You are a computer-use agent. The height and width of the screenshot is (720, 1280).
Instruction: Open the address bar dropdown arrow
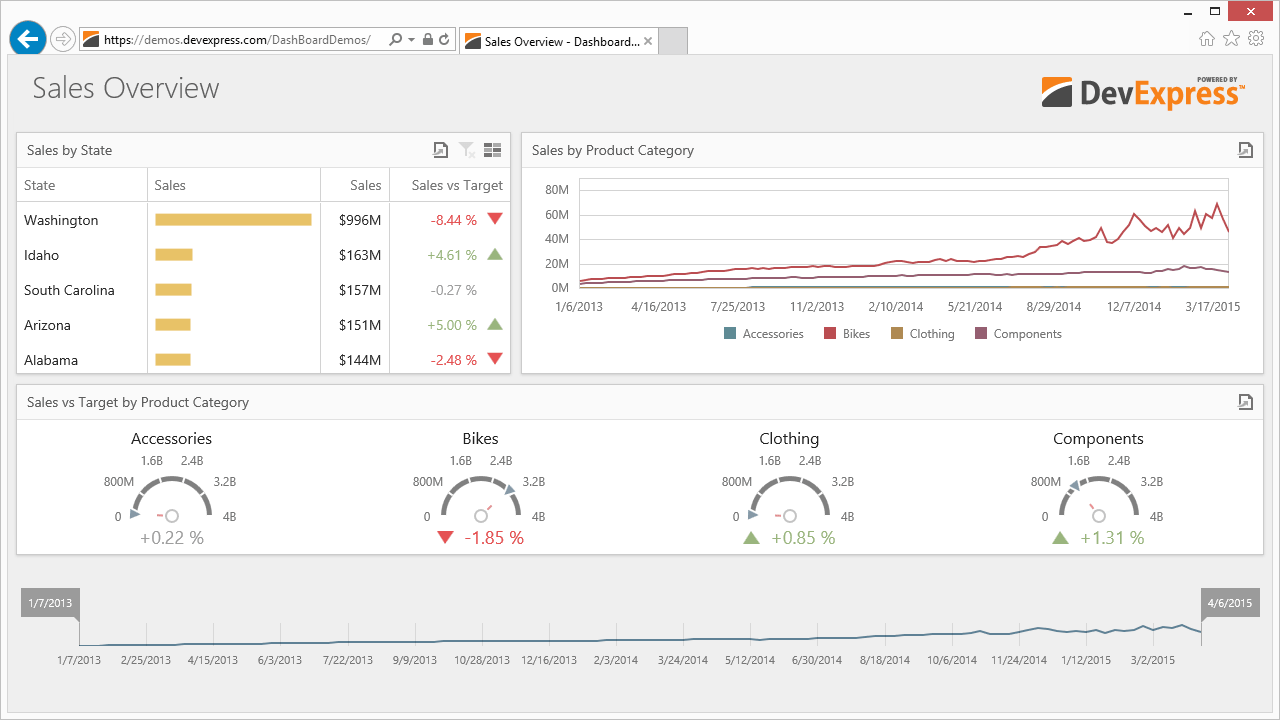(x=411, y=40)
